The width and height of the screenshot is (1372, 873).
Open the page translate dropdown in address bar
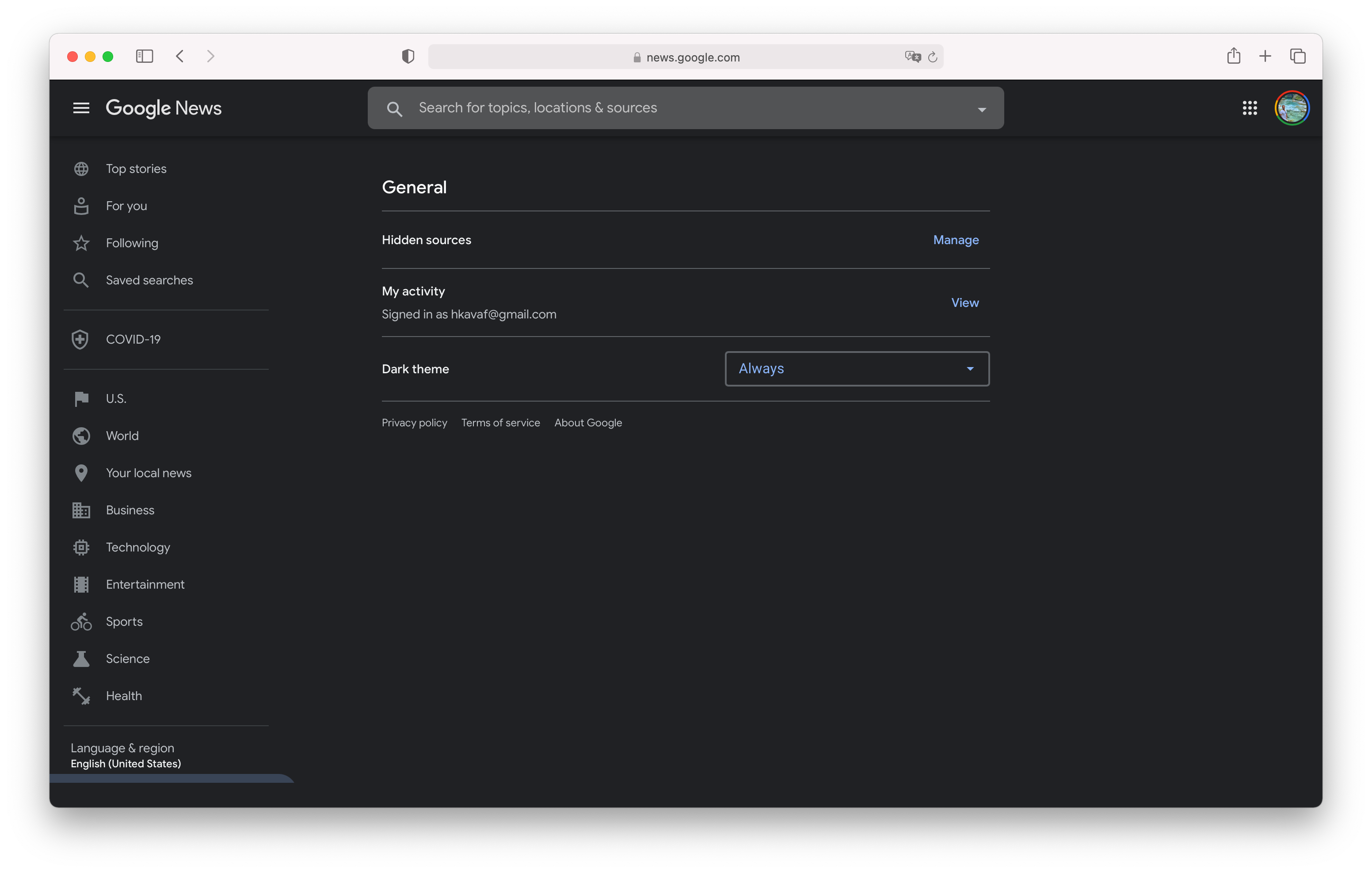[x=912, y=57]
